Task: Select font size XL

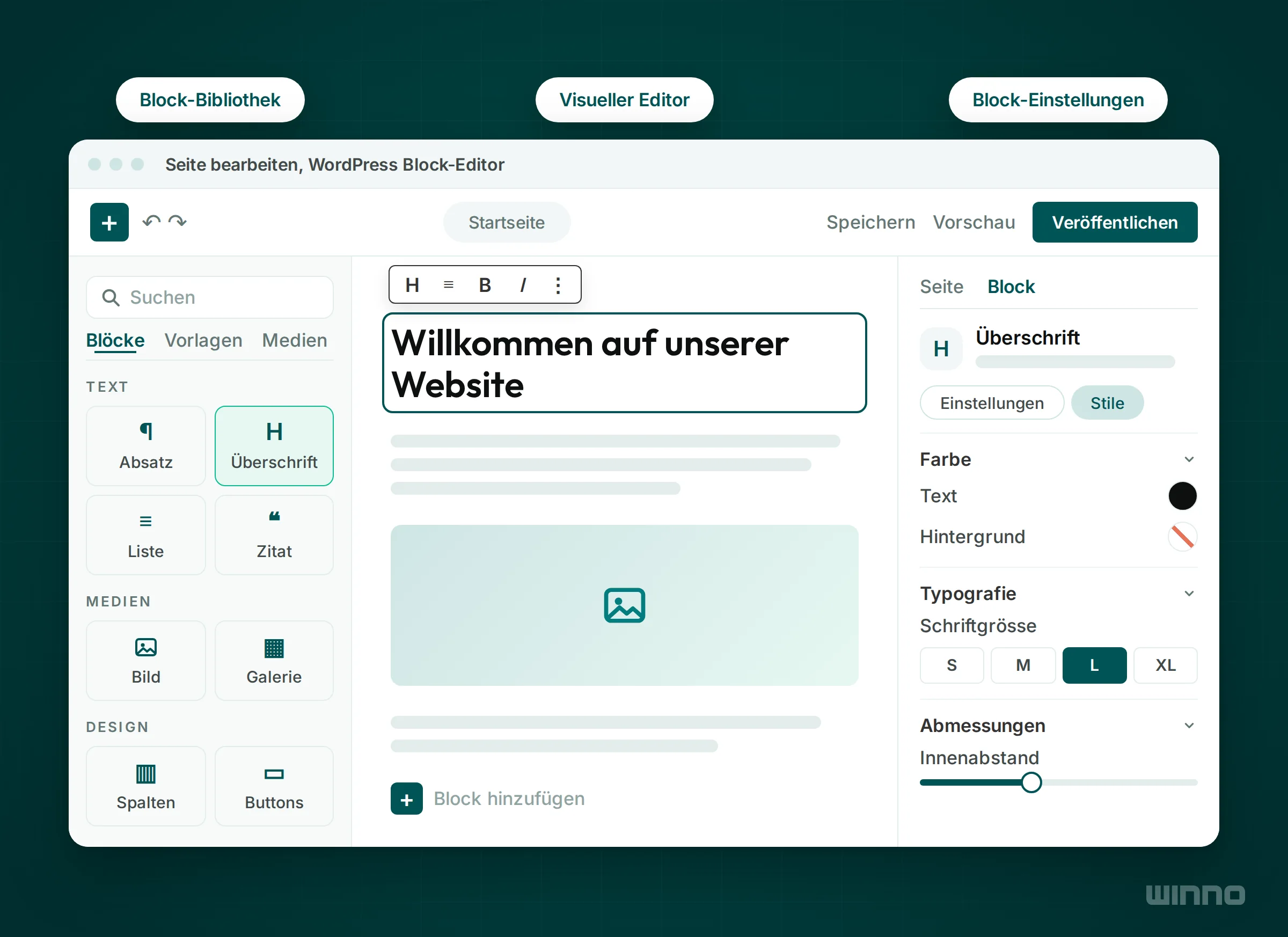Action: coord(1165,665)
